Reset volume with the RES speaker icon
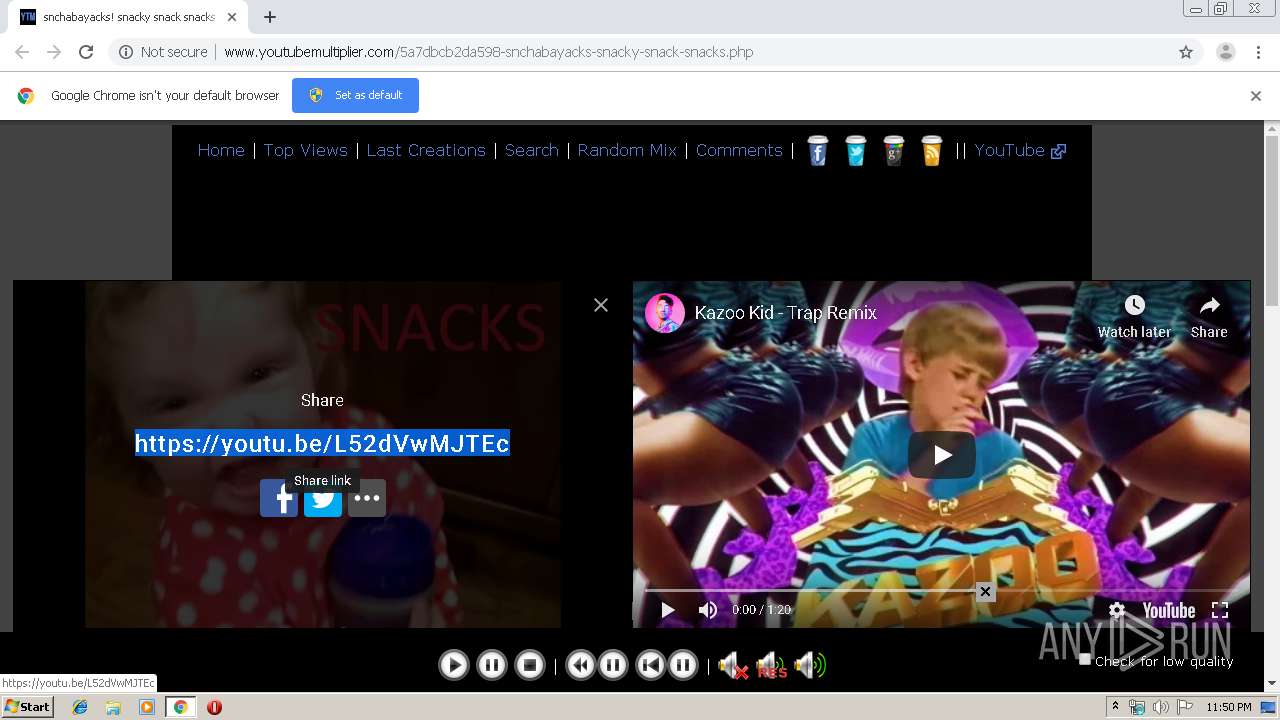1280x720 pixels. coord(771,665)
